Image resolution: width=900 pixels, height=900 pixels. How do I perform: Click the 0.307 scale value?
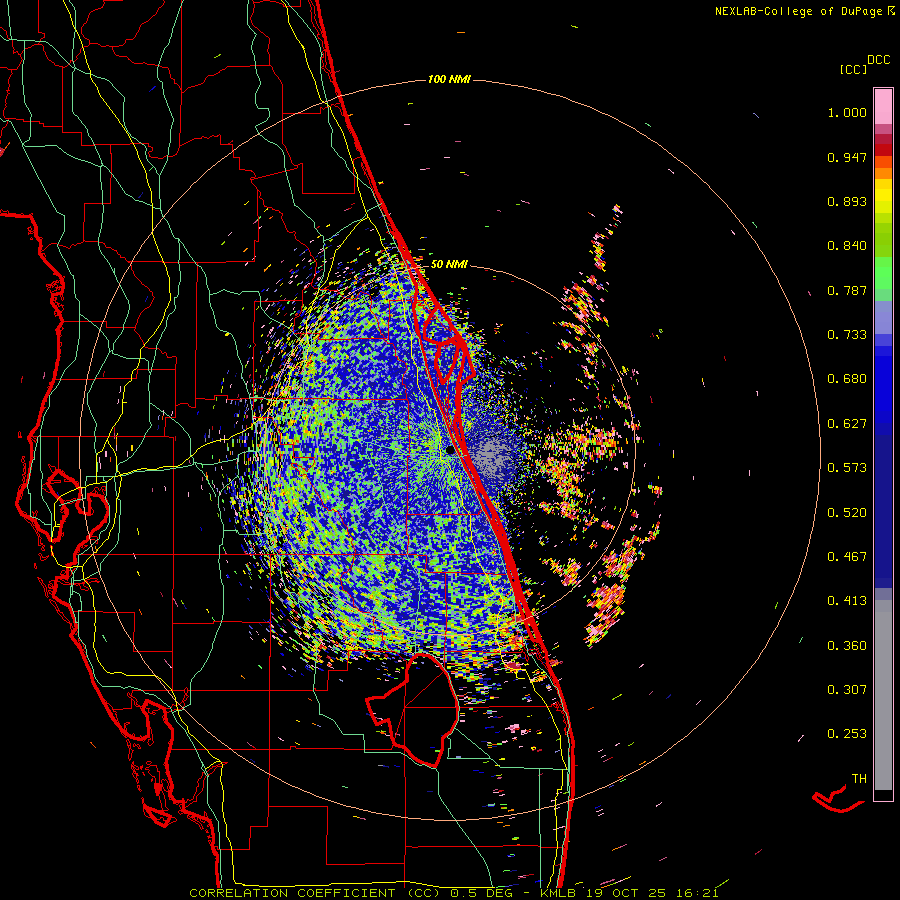tap(847, 690)
